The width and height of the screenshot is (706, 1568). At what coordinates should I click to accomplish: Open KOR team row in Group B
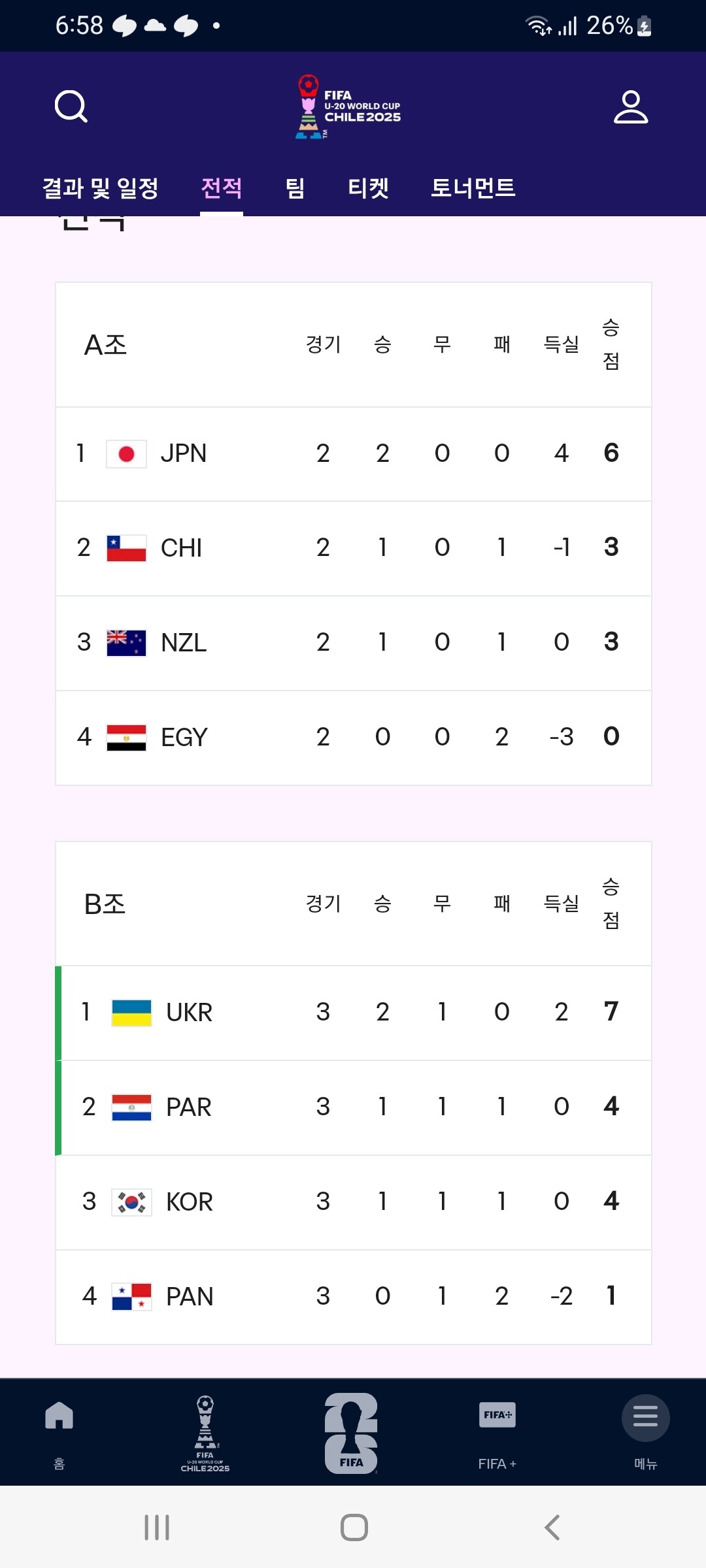[x=354, y=1202]
